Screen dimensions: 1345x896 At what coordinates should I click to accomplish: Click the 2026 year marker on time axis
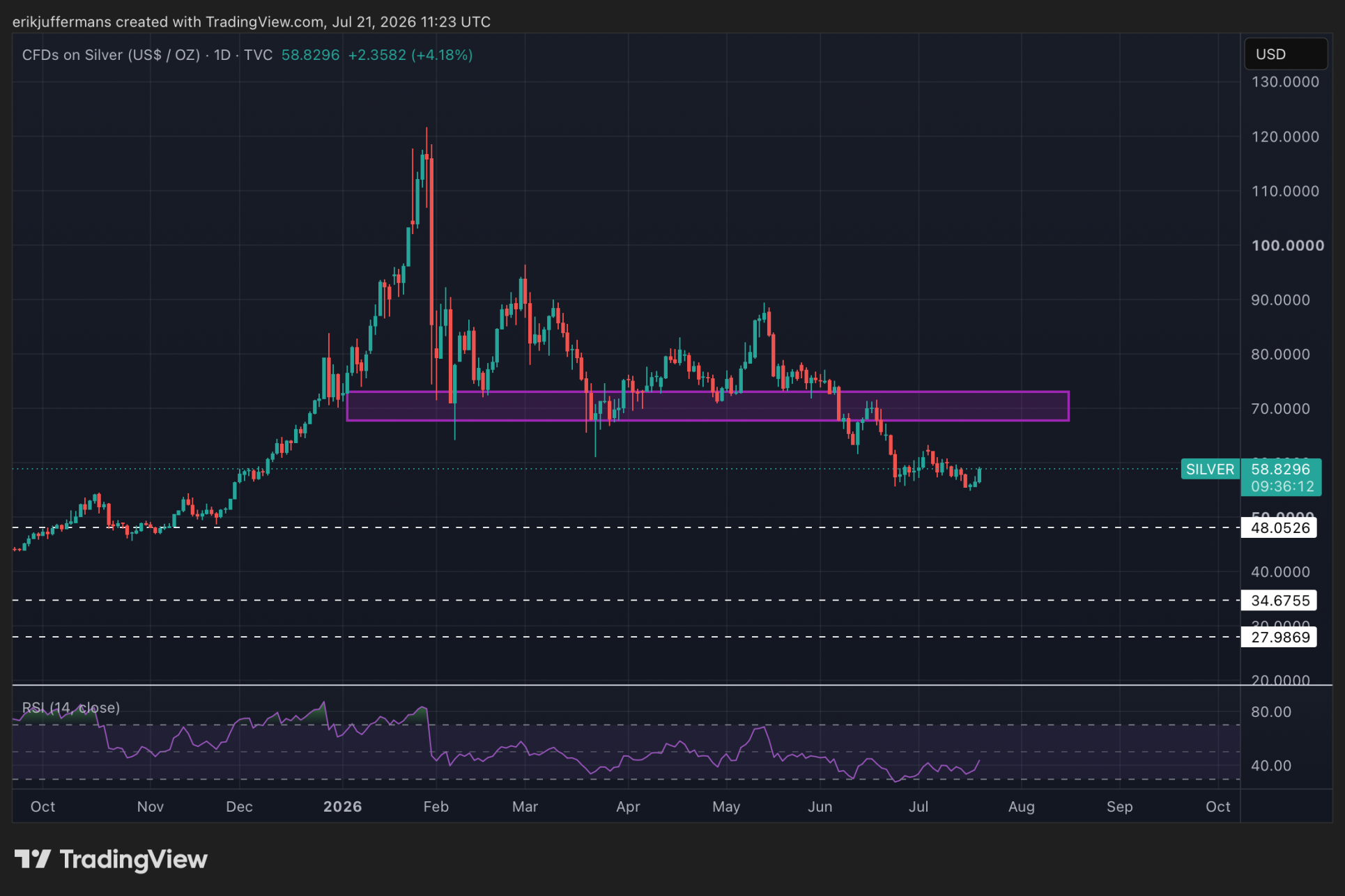coord(342,806)
